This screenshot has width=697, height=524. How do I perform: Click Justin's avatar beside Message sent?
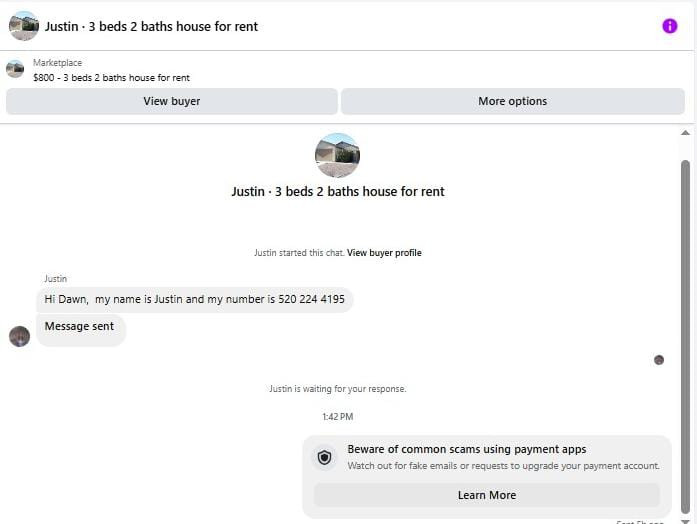(20, 336)
